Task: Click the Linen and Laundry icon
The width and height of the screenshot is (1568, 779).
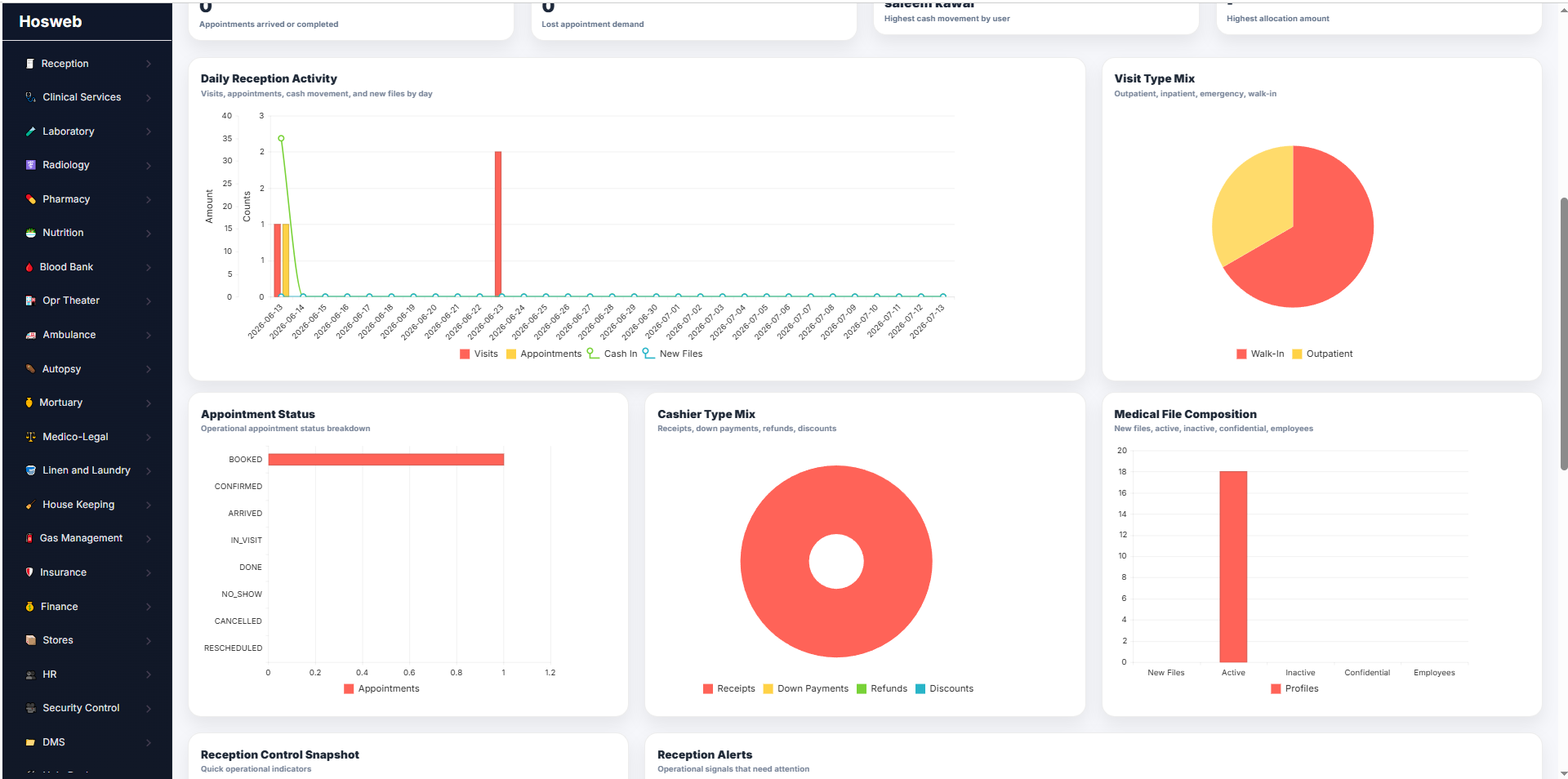Action: pos(30,470)
